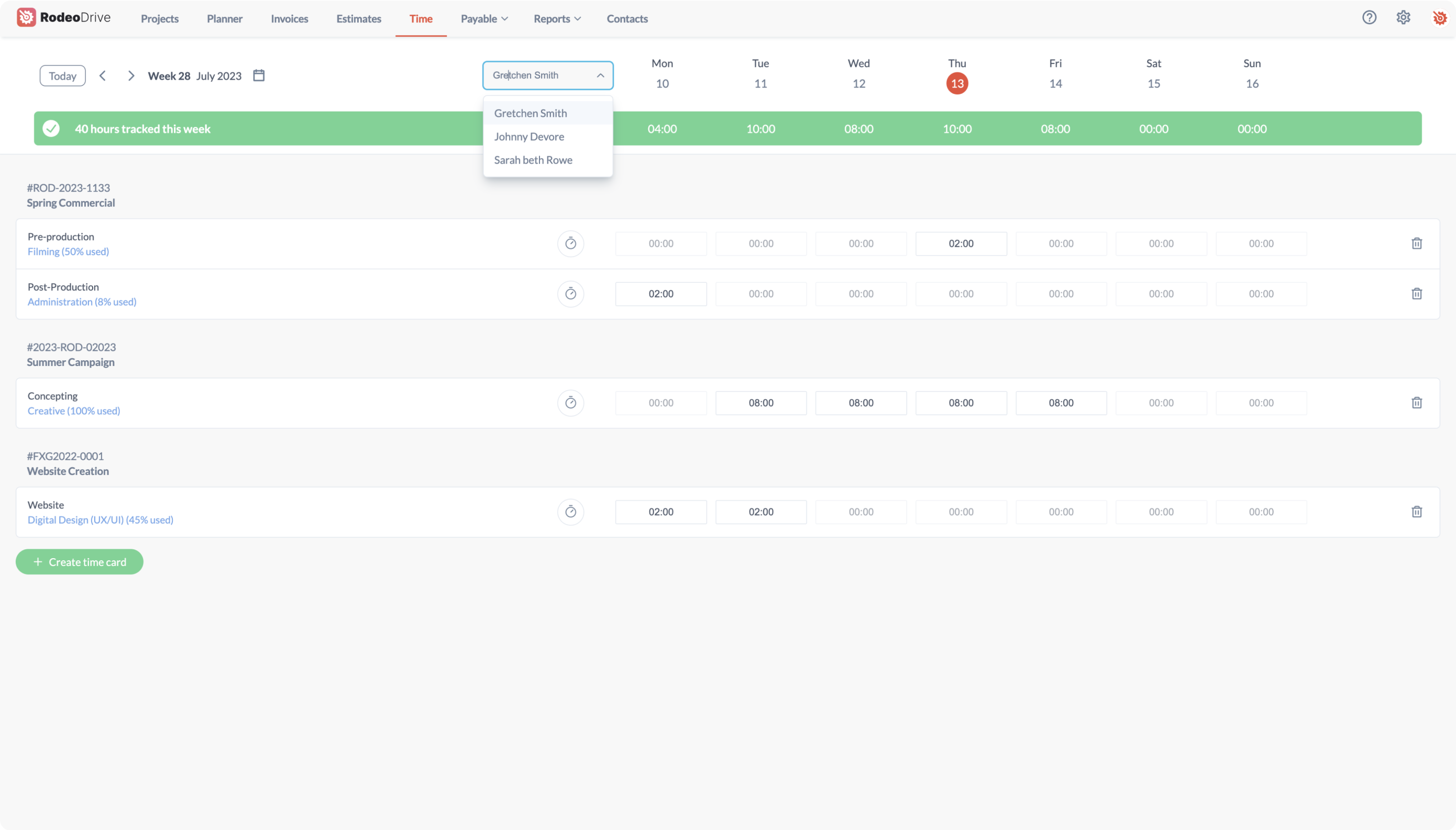The width and height of the screenshot is (1456, 830).
Task: Switch to the Planner tab
Action: pos(224,18)
